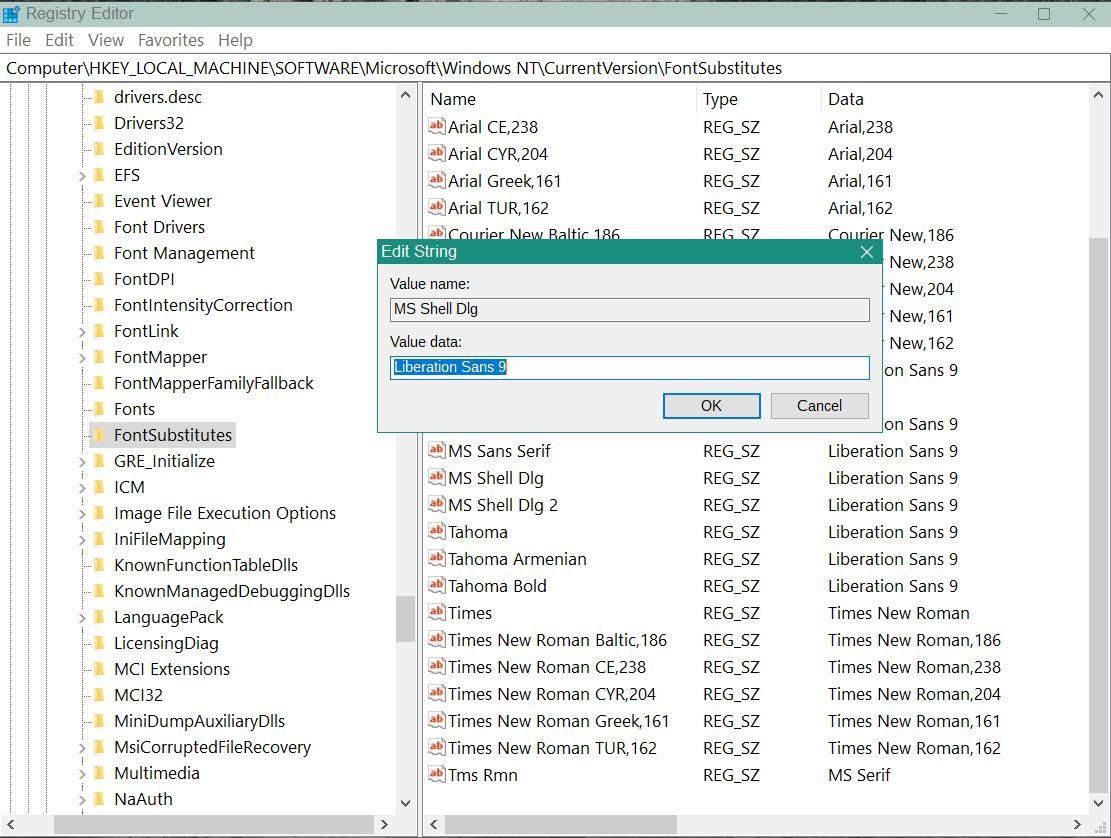Expand the FontMapper registry key
The width and height of the screenshot is (1111, 838).
coord(81,358)
